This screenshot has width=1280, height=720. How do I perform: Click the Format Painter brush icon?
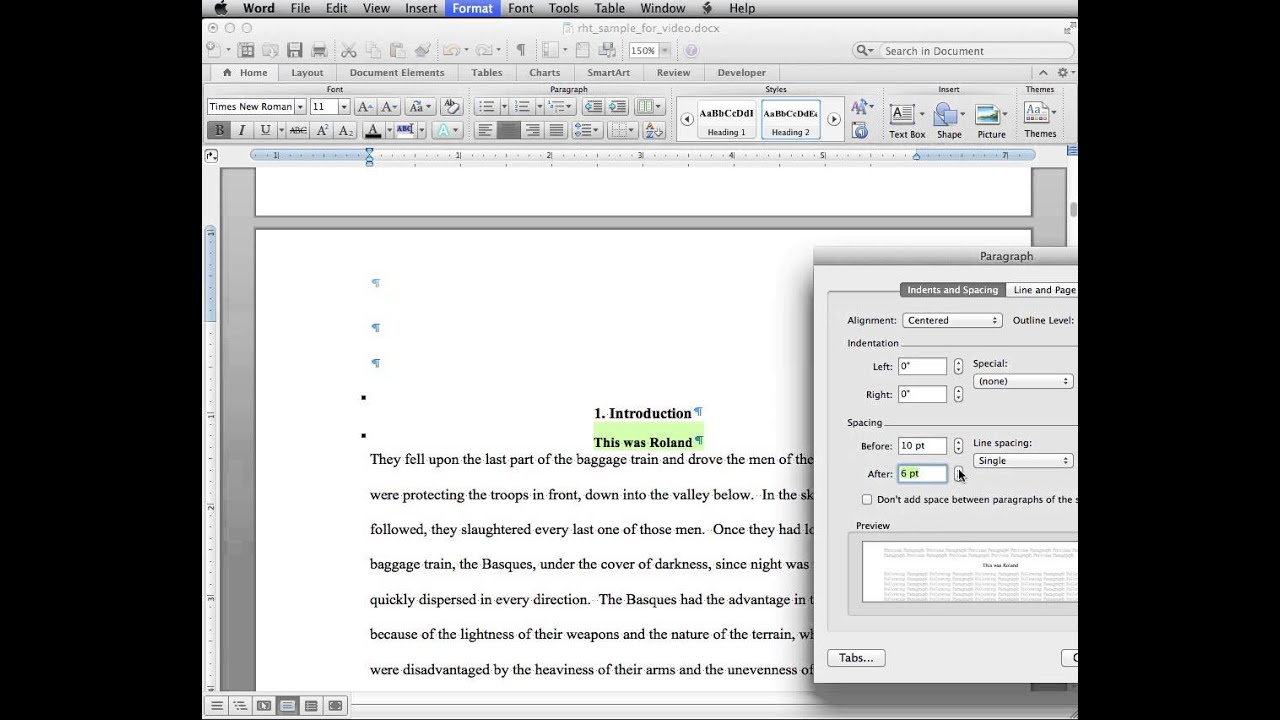(x=421, y=50)
